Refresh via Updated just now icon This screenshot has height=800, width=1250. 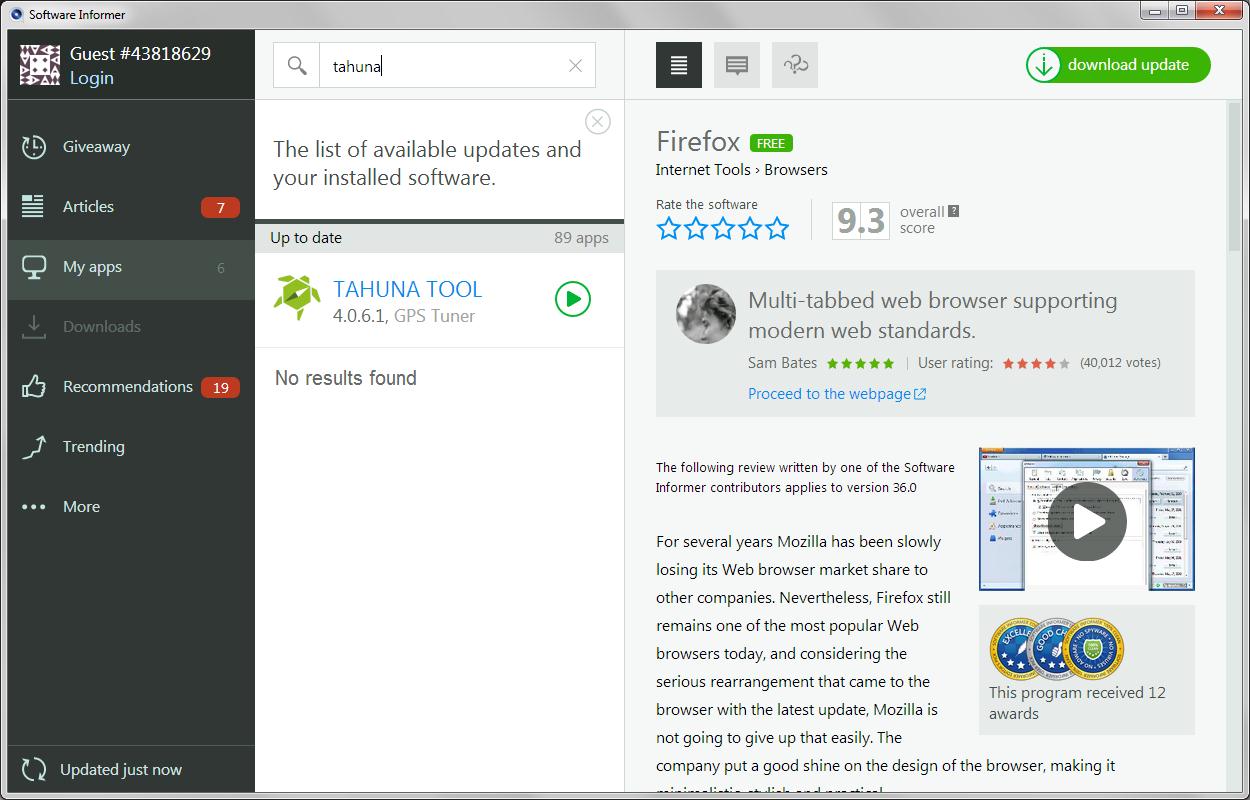(x=34, y=769)
